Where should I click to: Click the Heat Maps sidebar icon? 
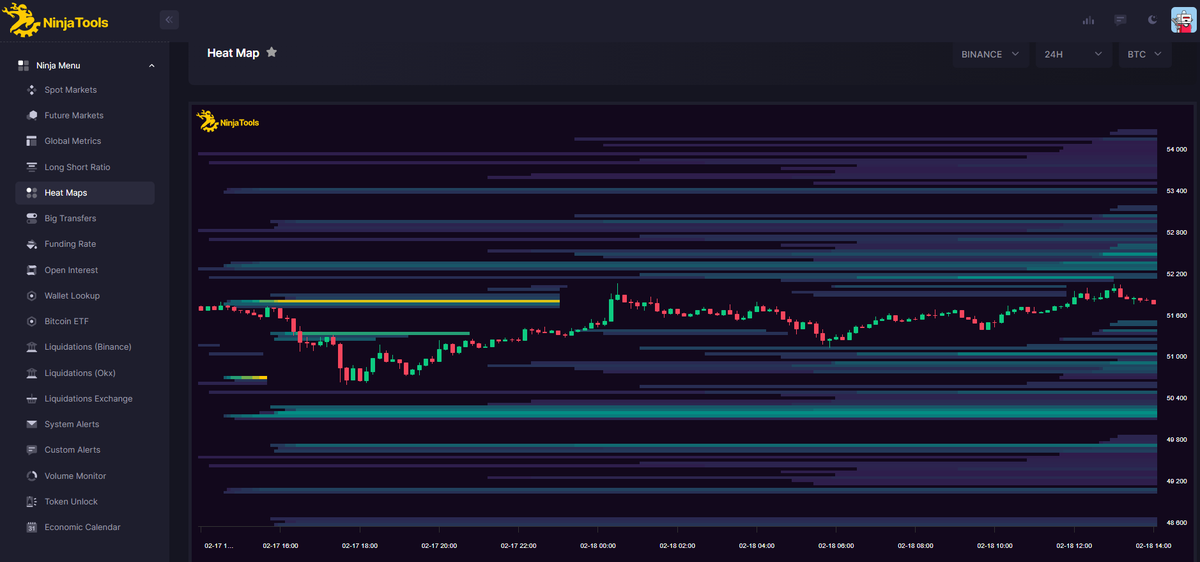tap(32, 193)
